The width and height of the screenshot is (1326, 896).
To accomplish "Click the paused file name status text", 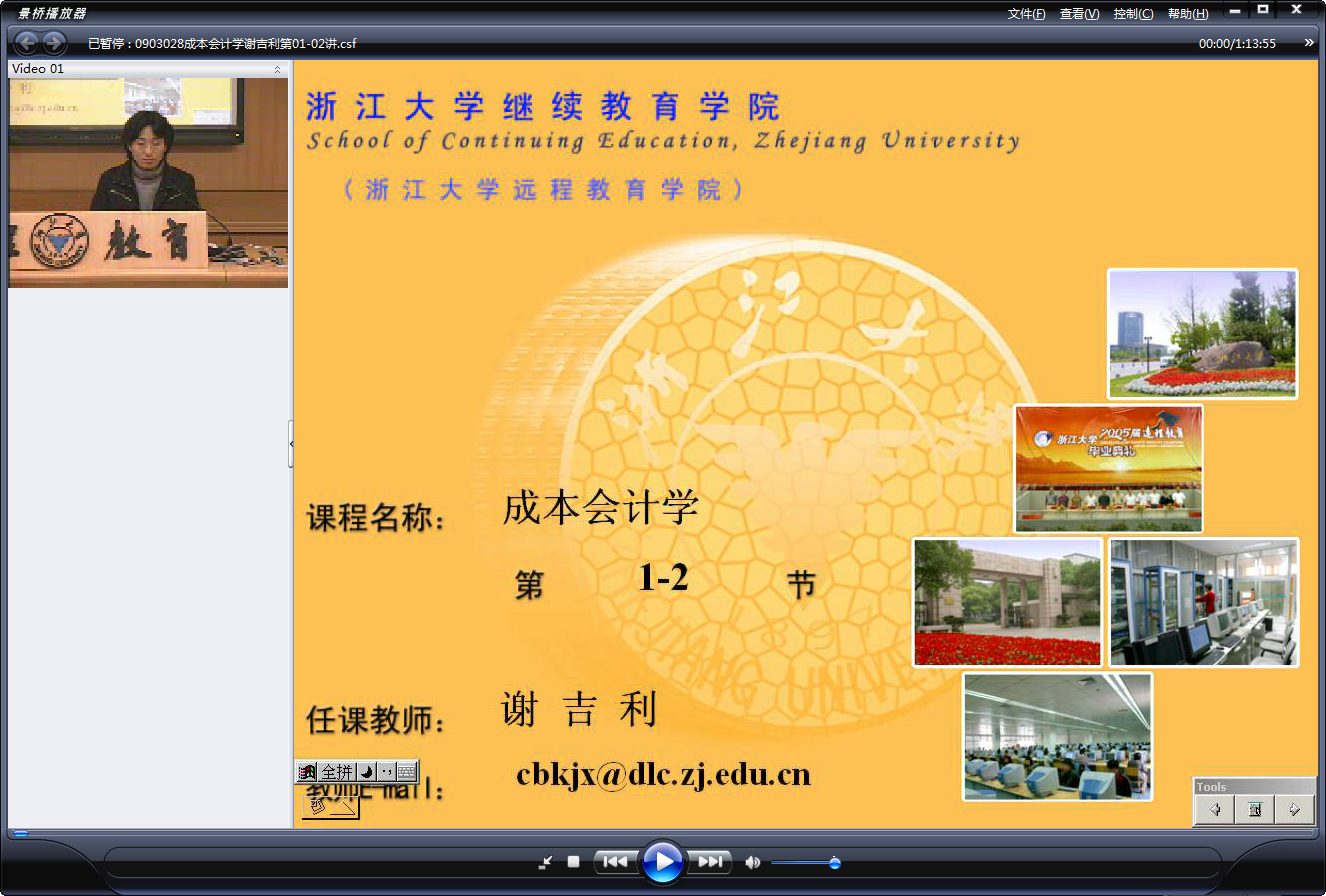I will (x=222, y=43).
